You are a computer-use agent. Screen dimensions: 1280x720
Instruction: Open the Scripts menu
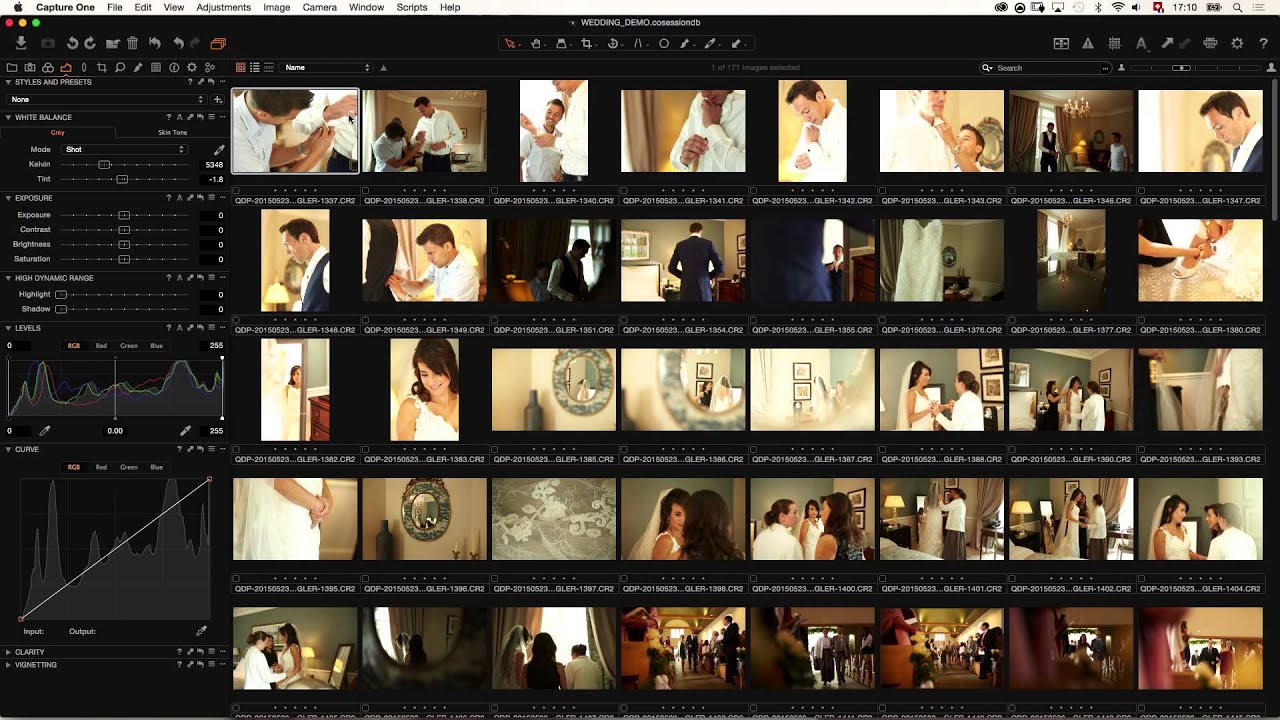point(412,7)
